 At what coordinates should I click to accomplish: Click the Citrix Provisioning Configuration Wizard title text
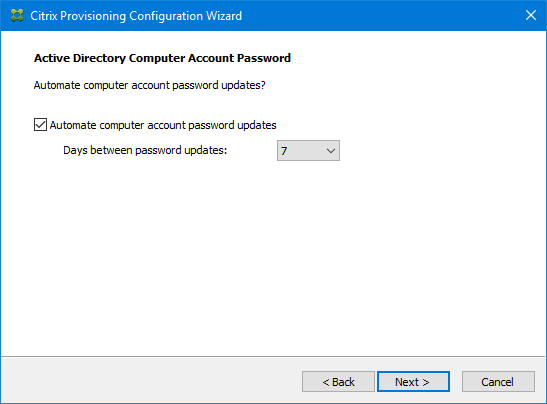136,16
